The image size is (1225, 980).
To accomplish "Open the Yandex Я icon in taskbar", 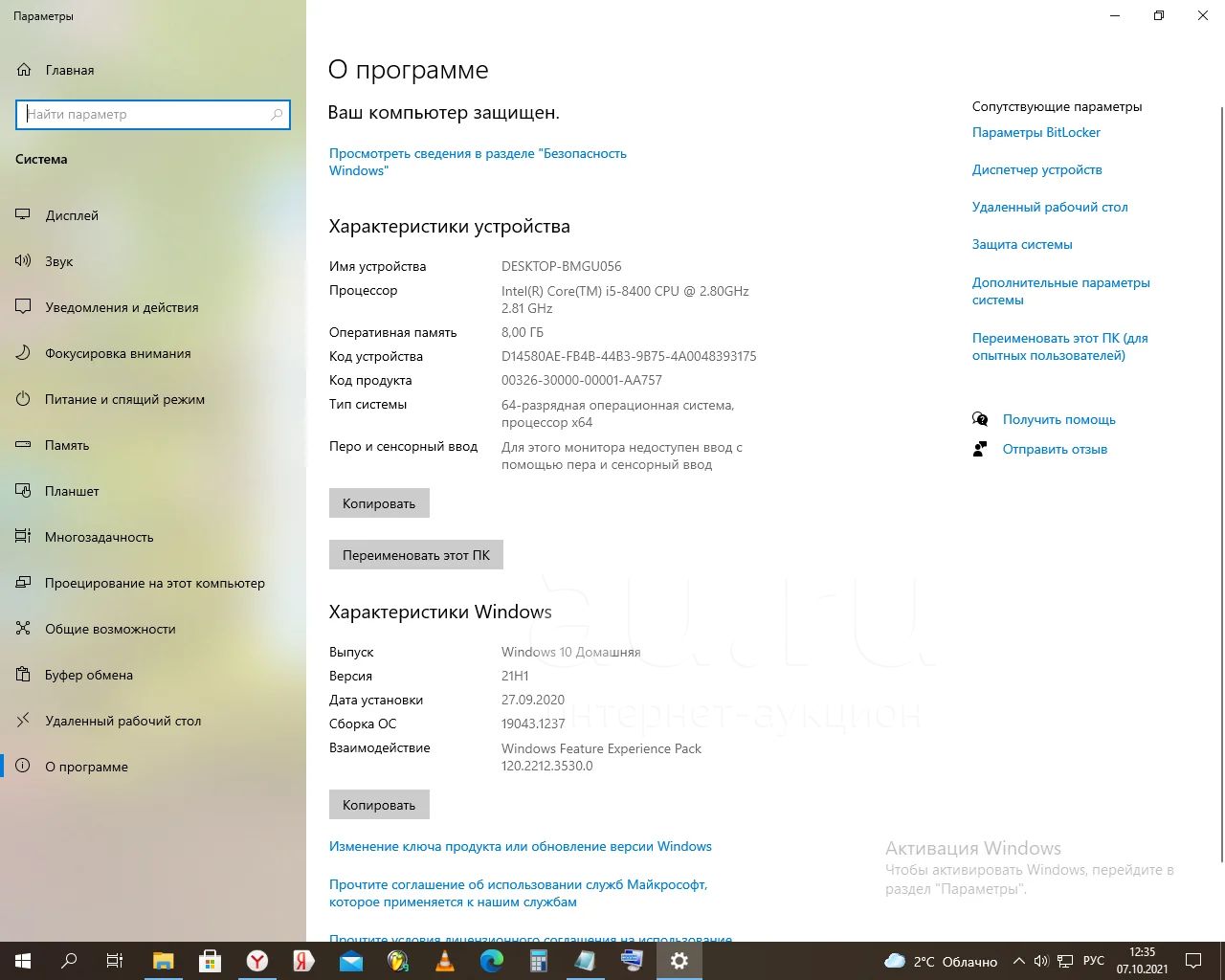I will tap(304, 961).
